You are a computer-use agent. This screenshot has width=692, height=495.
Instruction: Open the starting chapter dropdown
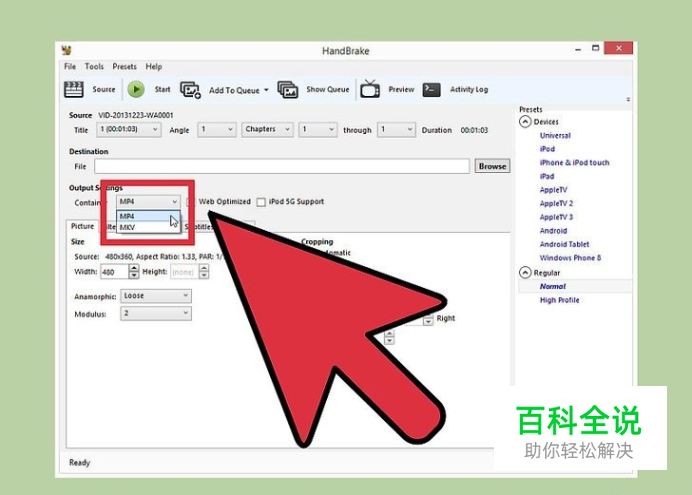[318, 129]
